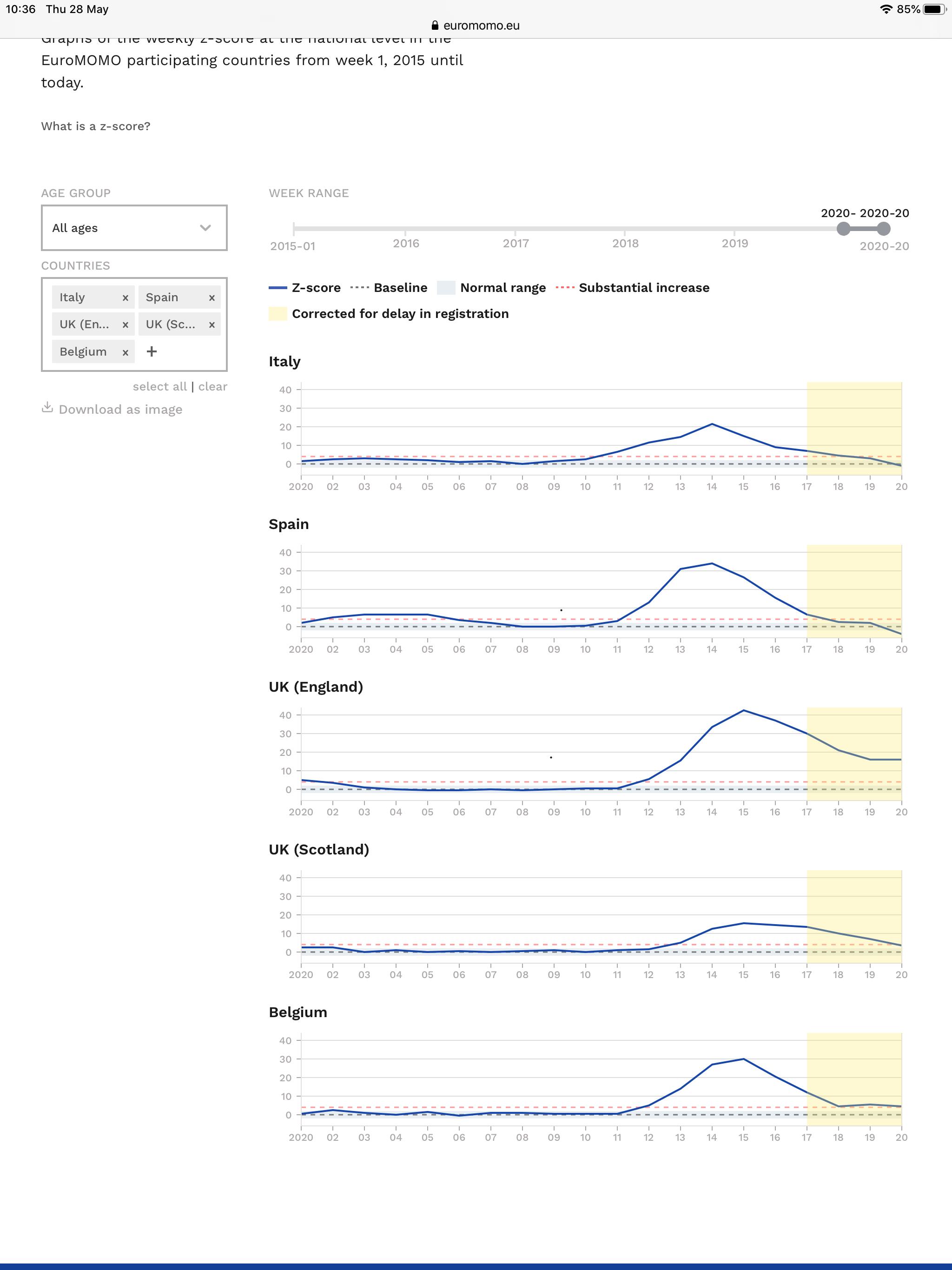Screen dimensions: 952x1270
Task: Click the Download as image link
Action: point(120,410)
